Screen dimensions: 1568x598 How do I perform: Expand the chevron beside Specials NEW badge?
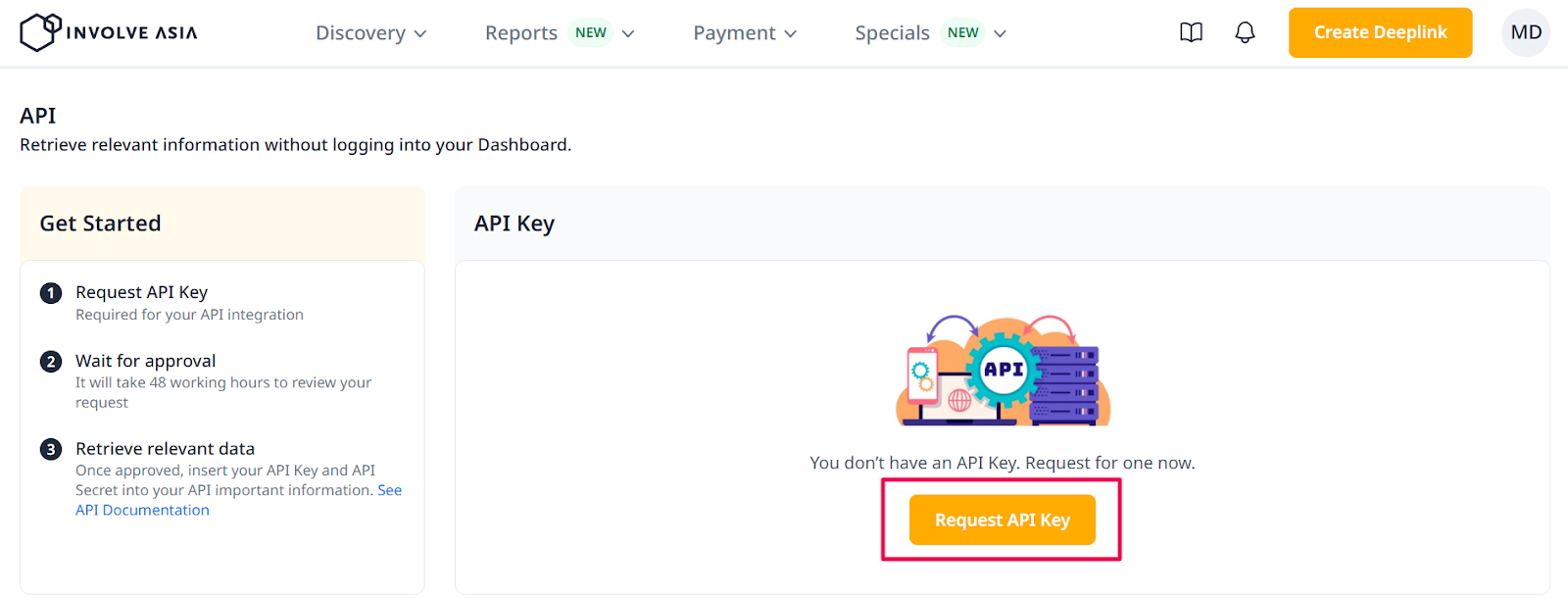point(1000,33)
